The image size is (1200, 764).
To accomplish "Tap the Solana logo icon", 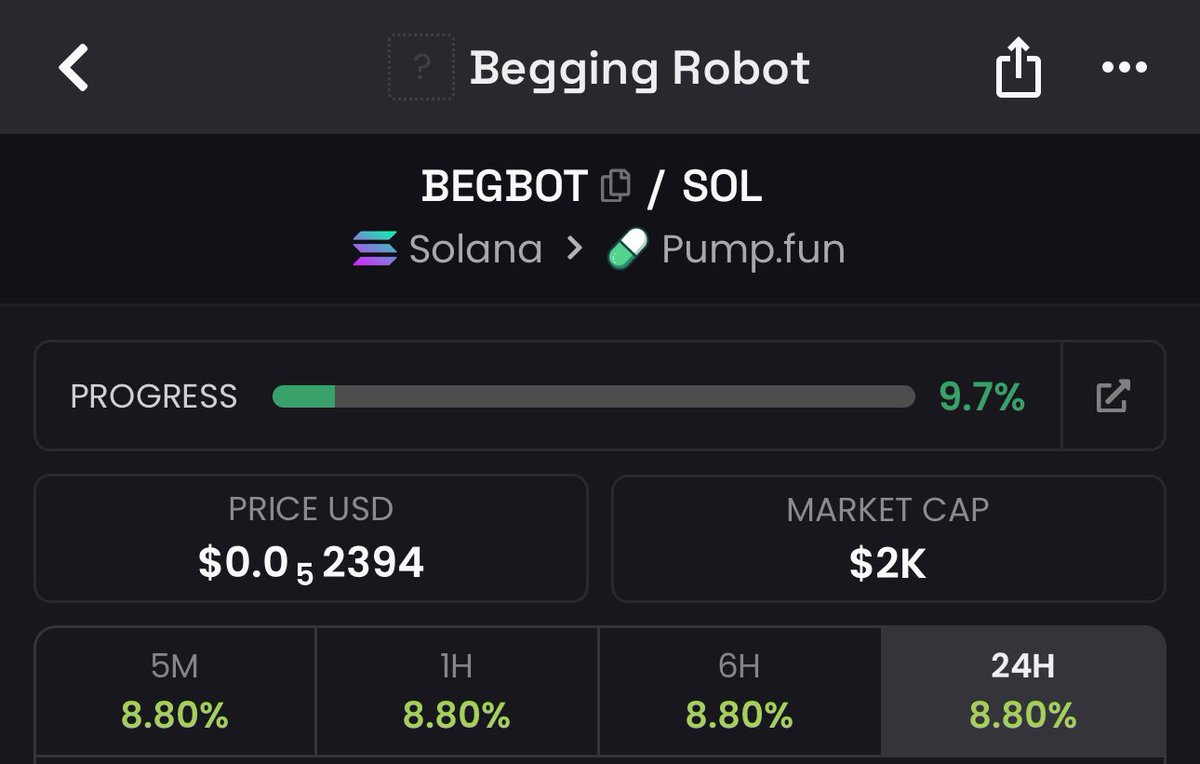I will (375, 248).
